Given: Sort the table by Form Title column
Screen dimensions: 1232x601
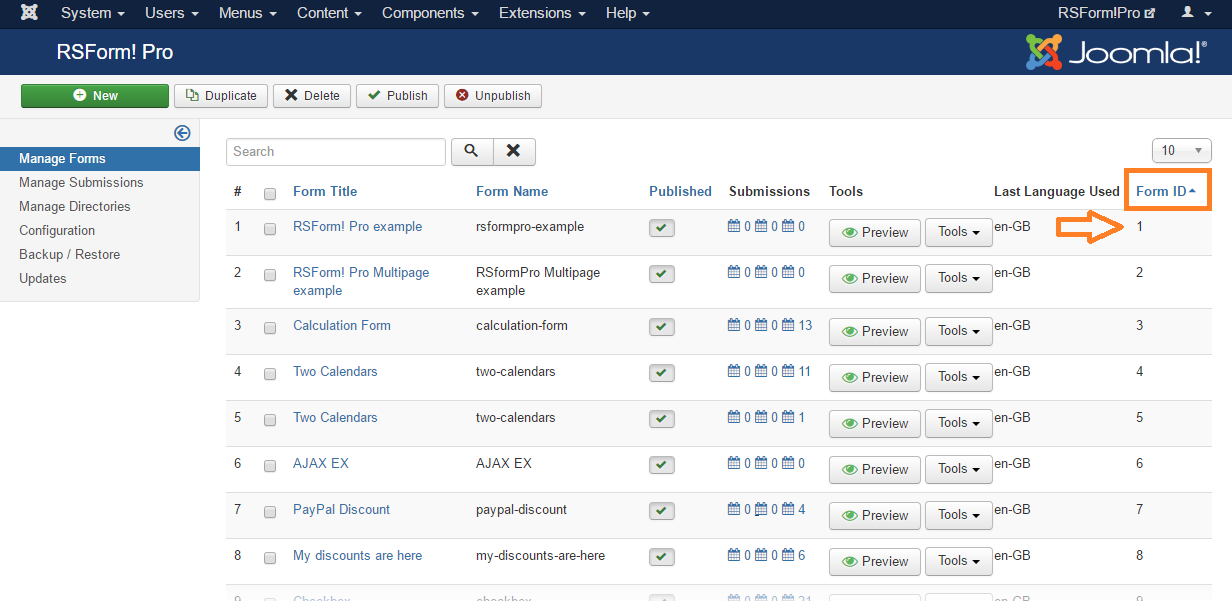Looking at the screenshot, I should pyautogui.click(x=325, y=191).
